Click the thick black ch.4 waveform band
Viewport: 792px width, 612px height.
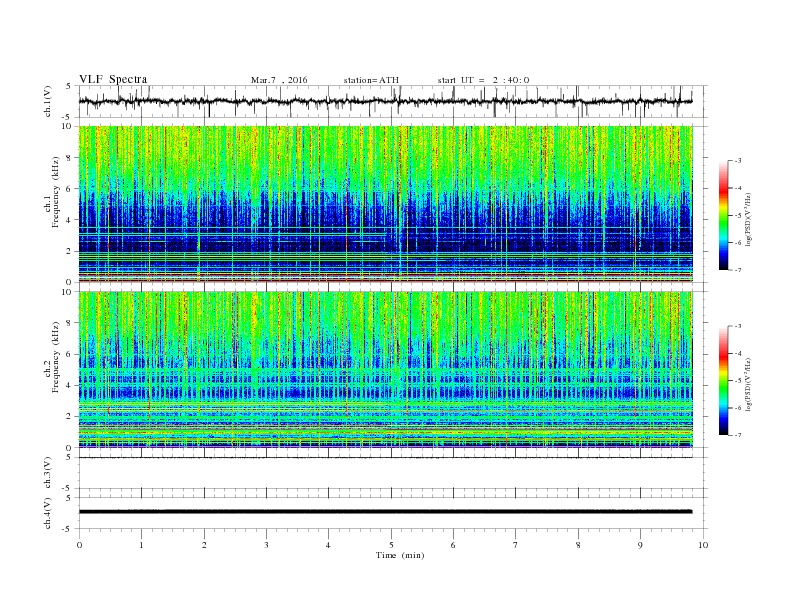tap(385, 512)
